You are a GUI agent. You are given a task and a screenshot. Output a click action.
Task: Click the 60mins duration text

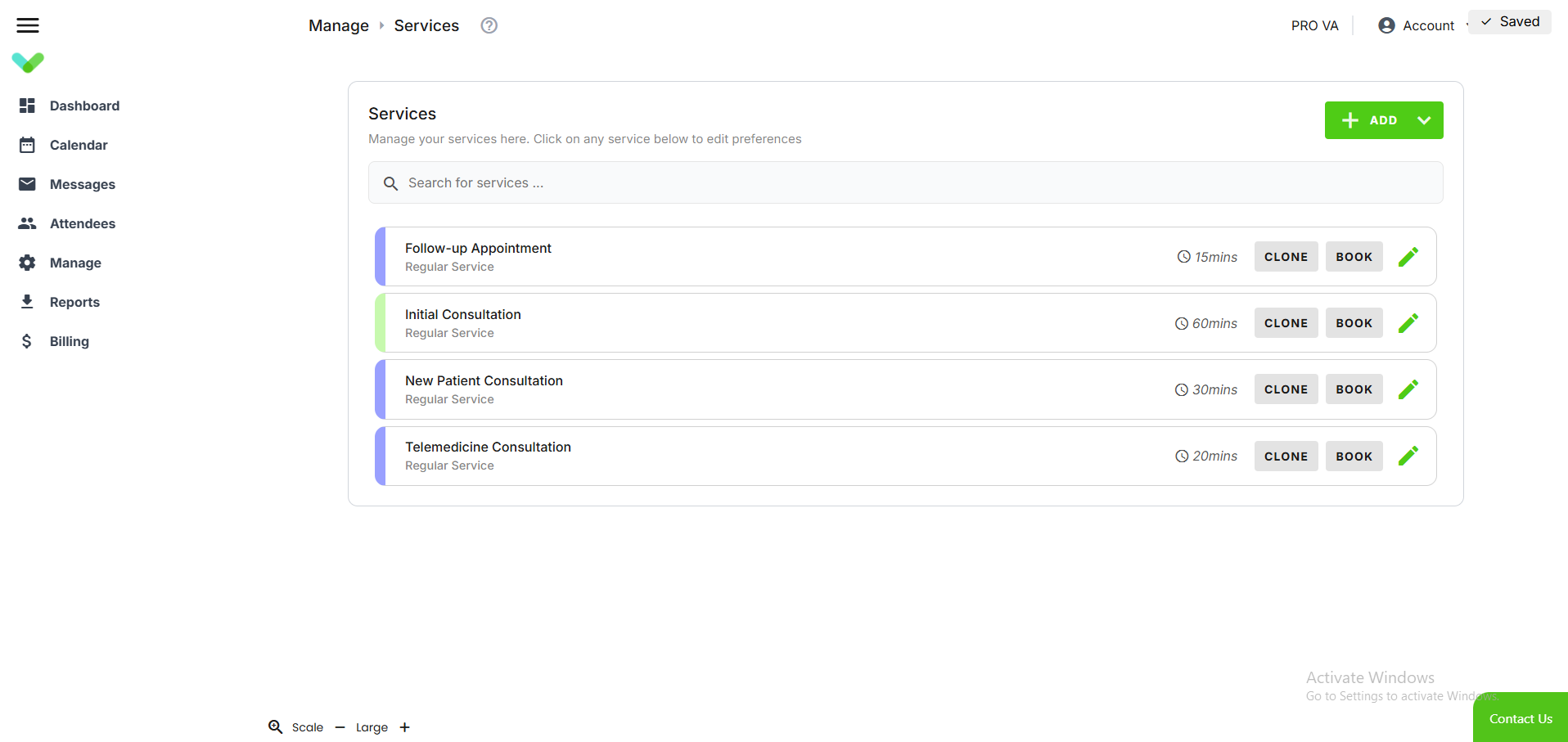[1214, 323]
